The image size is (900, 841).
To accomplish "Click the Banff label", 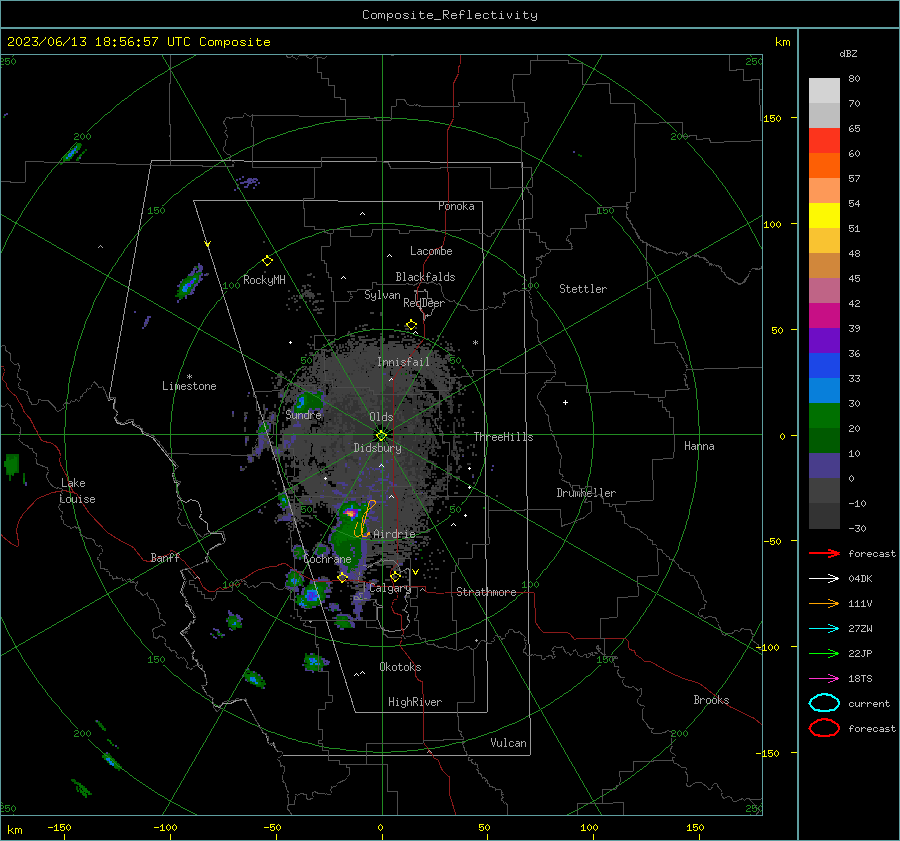I will (x=165, y=557).
